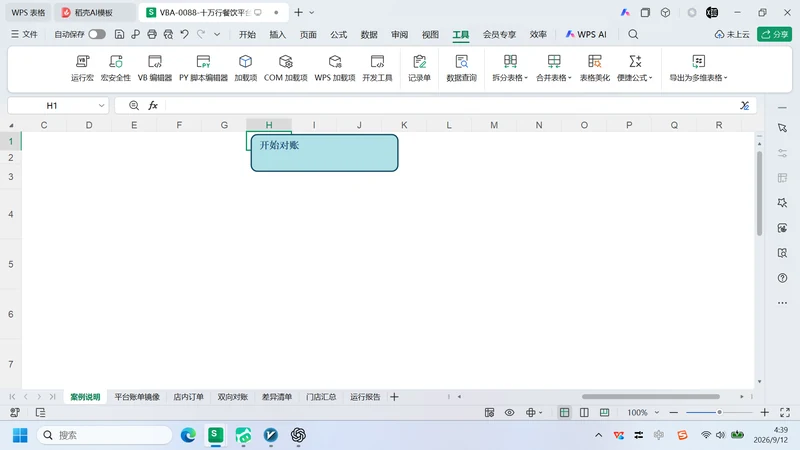Image resolution: width=800 pixels, height=450 pixels.
Task: Switch to page layout view in status bar
Action: [584, 412]
